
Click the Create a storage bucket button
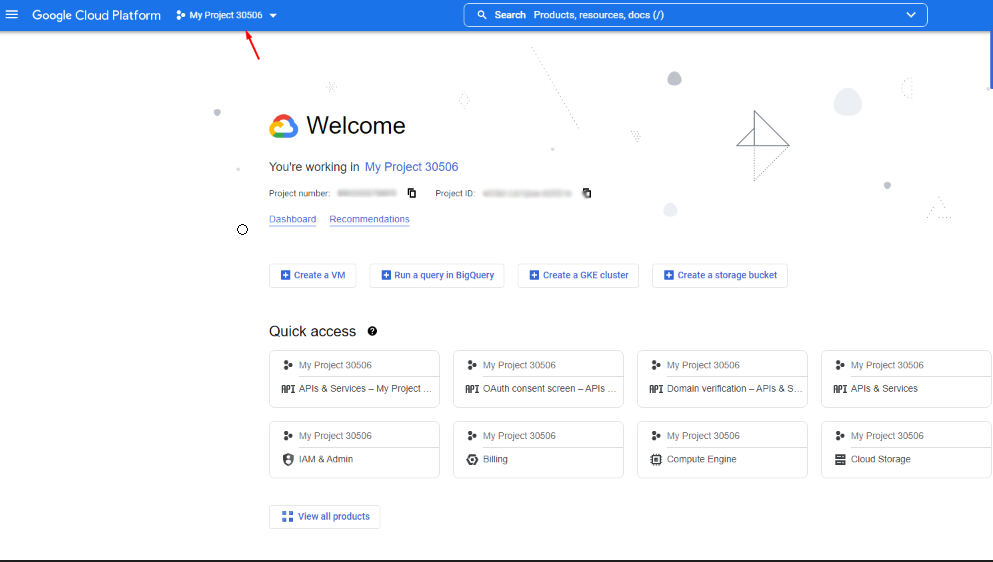pos(720,275)
